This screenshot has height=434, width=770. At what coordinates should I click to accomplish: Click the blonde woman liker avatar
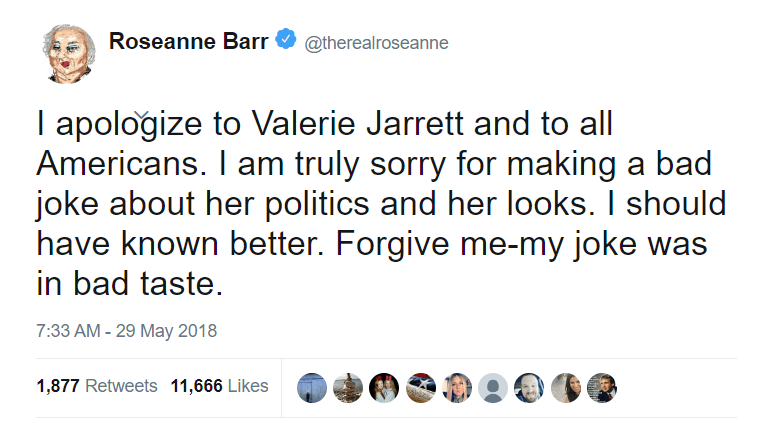point(456,387)
